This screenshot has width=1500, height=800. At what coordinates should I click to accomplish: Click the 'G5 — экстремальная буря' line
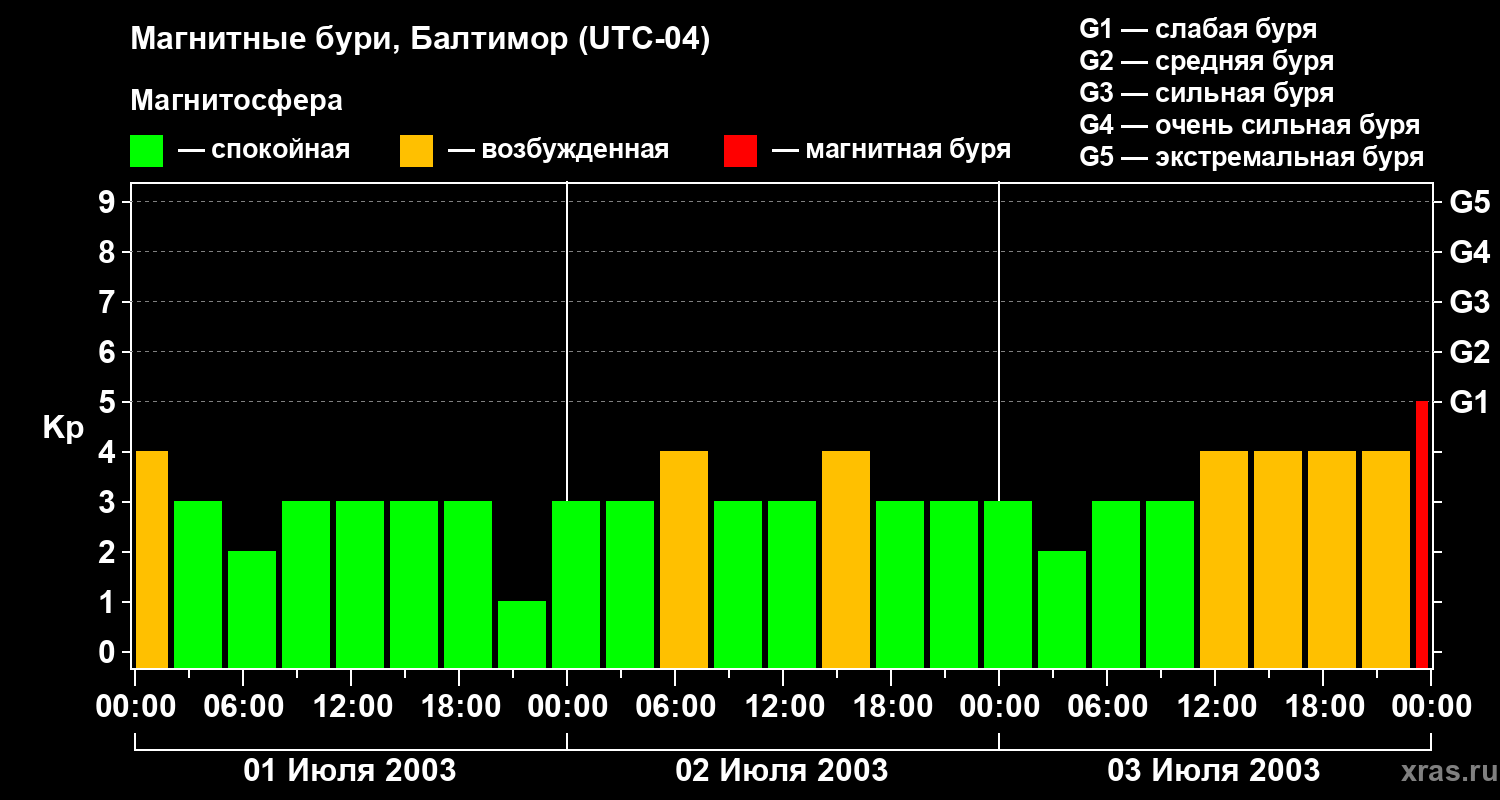[x=1252, y=158]
